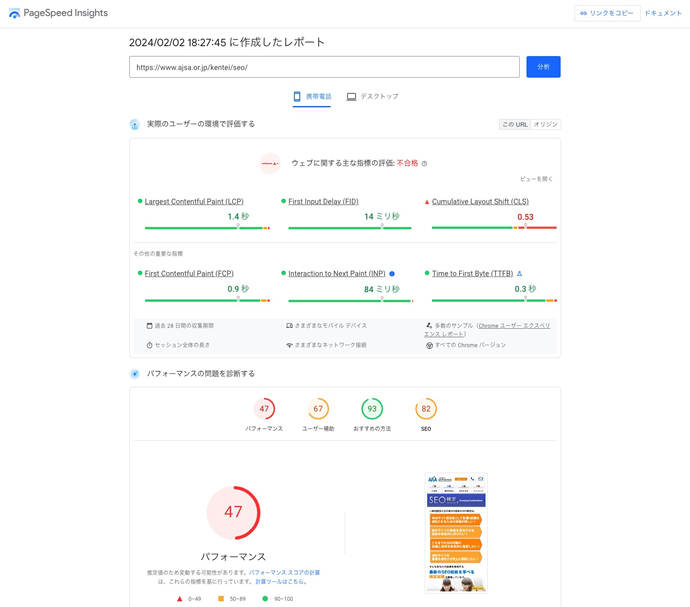Expand Largest Contentful Paint (LCP) details
The height and width of the screenshot is (607, 690).
194,202
